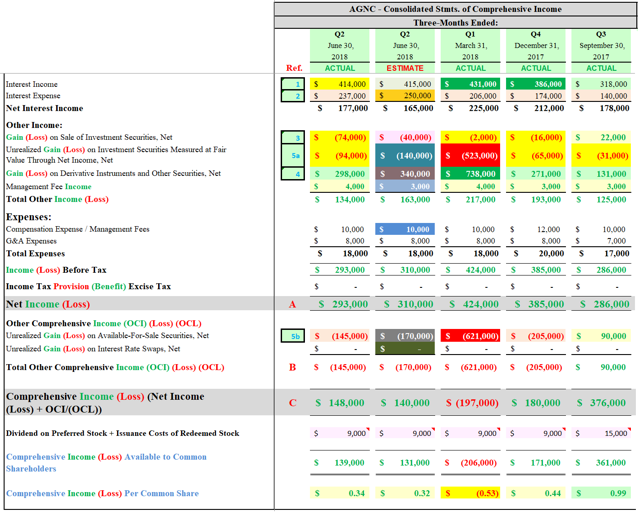Select the blue 10,000 compensation estimate cell
The height and width of the screenshot is (514, 640).
pos(405,229)
